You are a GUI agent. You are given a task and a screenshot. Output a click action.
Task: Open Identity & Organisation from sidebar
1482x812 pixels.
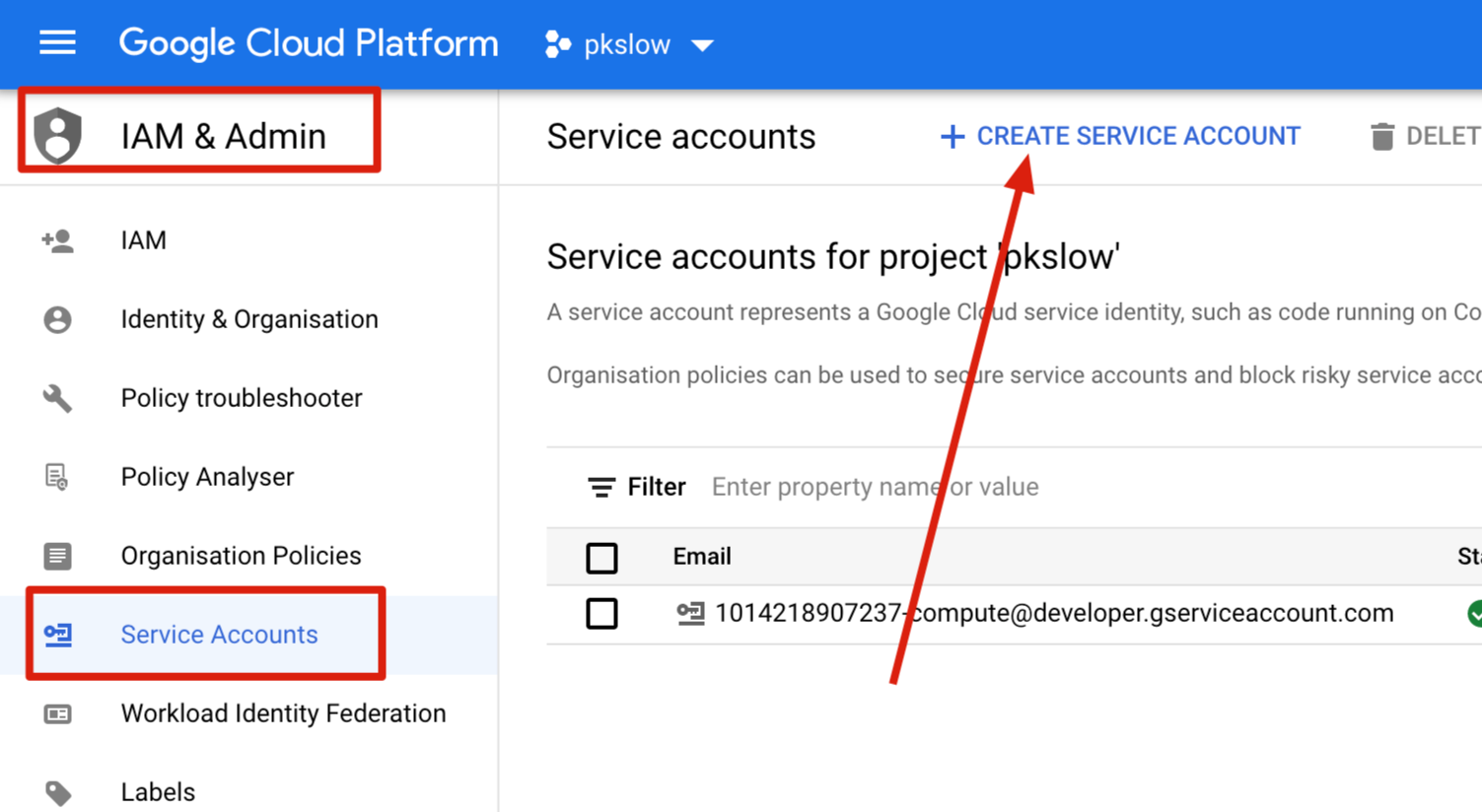point(248,318)
